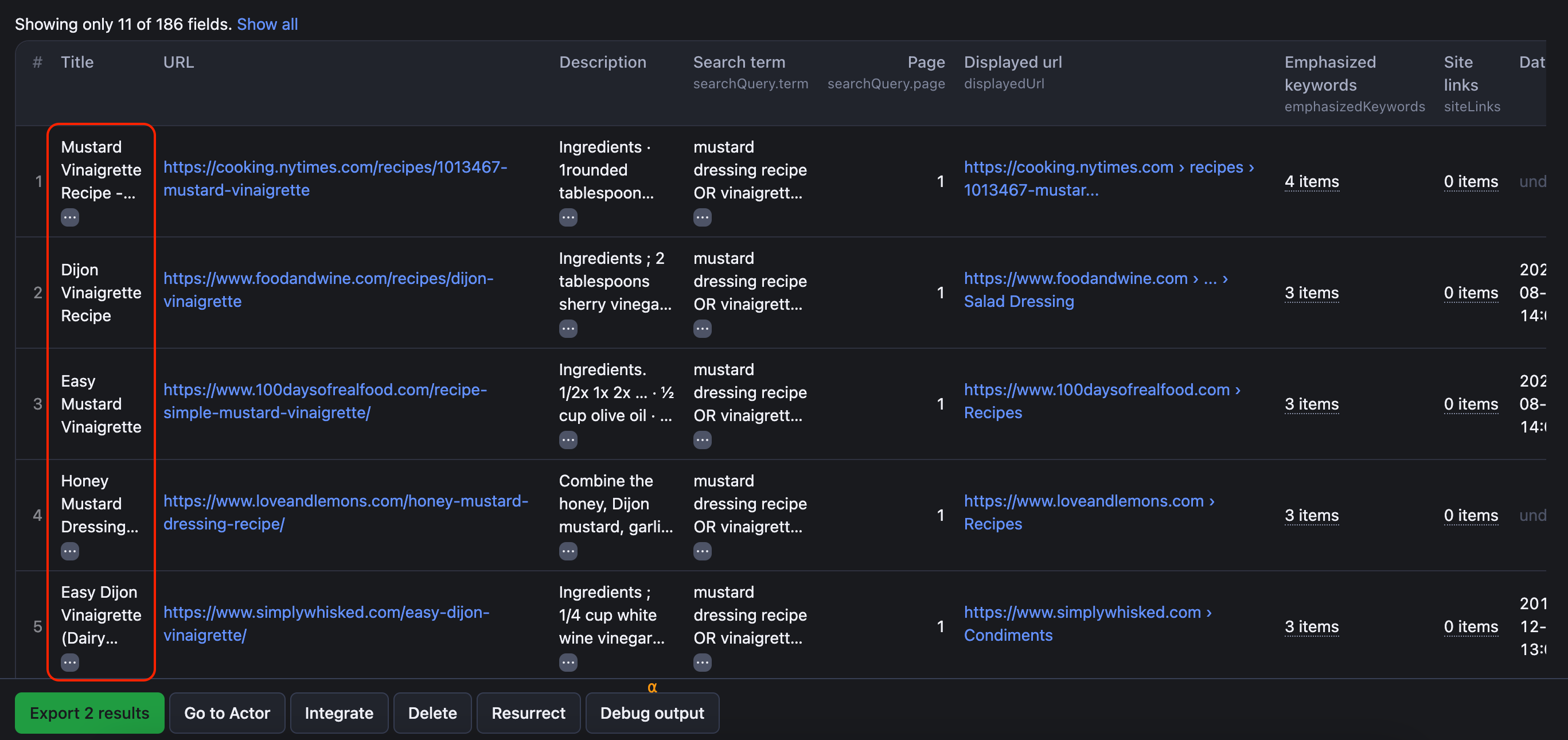Click the Resurrect button
The height and width of the screenshot is (740, 1568).
pyautogui.click(x=528, y=712)
